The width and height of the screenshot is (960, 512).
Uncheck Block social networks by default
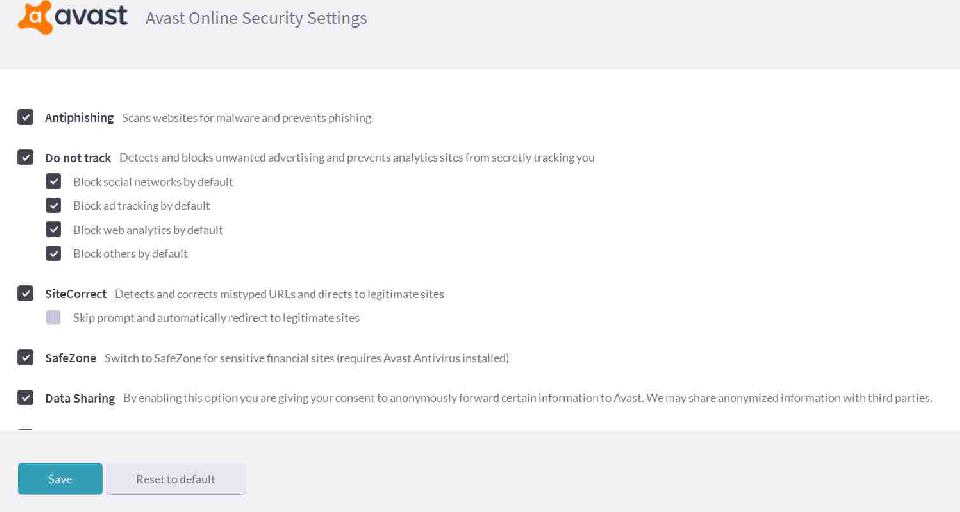pyautogui.click(x=53, y=182)
